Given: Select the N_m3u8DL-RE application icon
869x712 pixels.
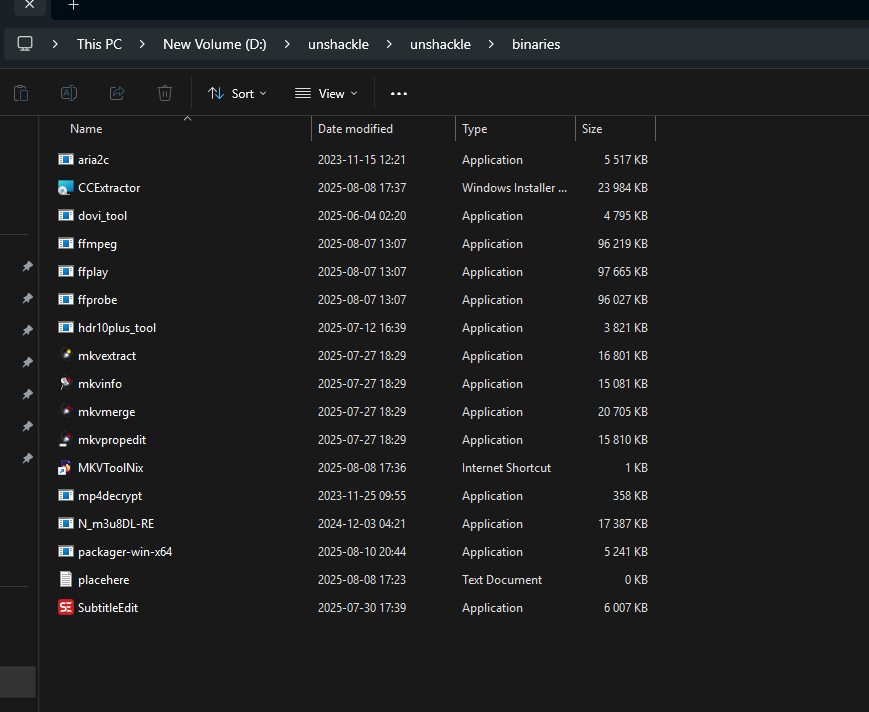Looking at the screenshot, I should click(x=66, y=523).
